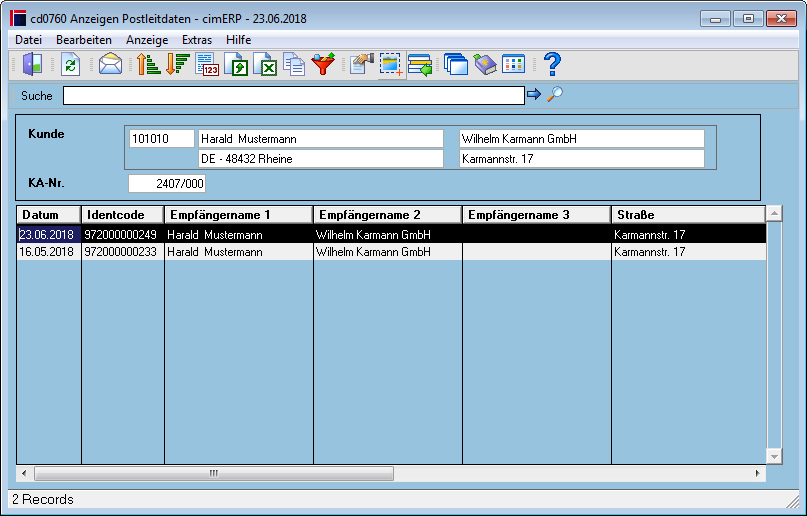Click the Identcode column header
Viewport: 807px width, 516px height.
122,215
